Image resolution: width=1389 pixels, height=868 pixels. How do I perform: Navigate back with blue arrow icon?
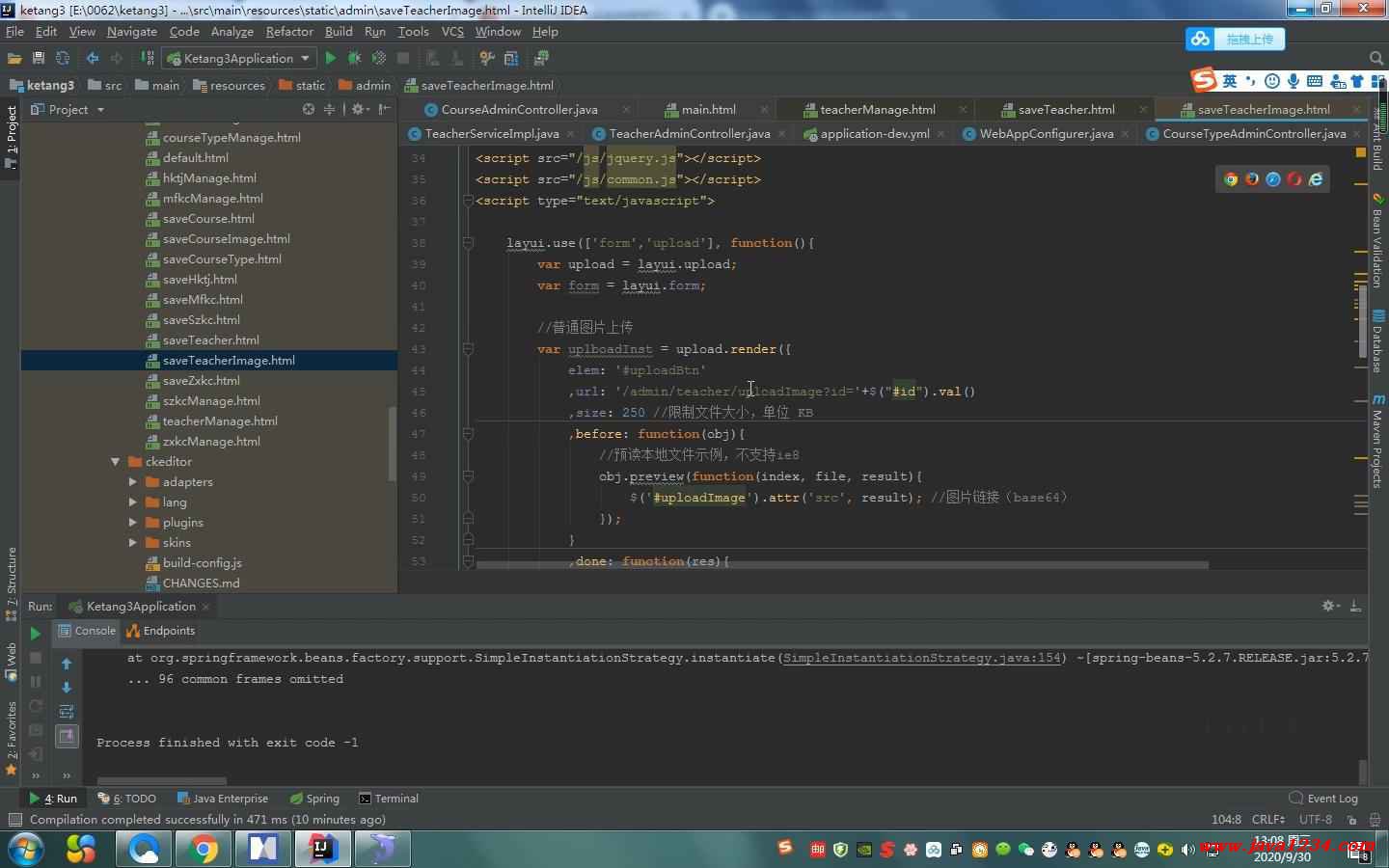tap(93, 59)
